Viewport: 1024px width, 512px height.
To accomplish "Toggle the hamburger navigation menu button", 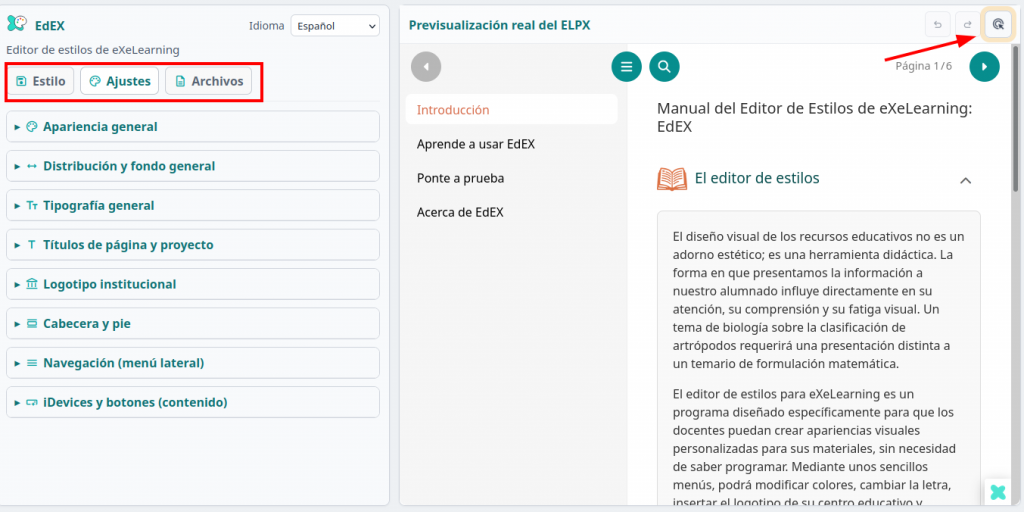I will tap(627, 67).
